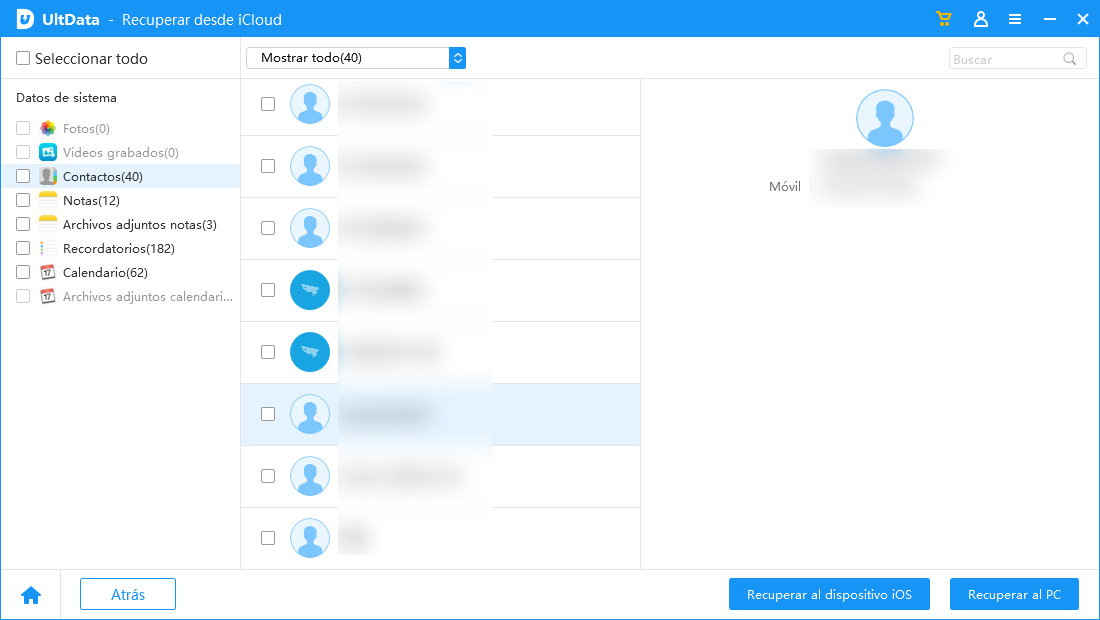Go to home screen via house icon
1100x620 pixels.
(31, 595)
